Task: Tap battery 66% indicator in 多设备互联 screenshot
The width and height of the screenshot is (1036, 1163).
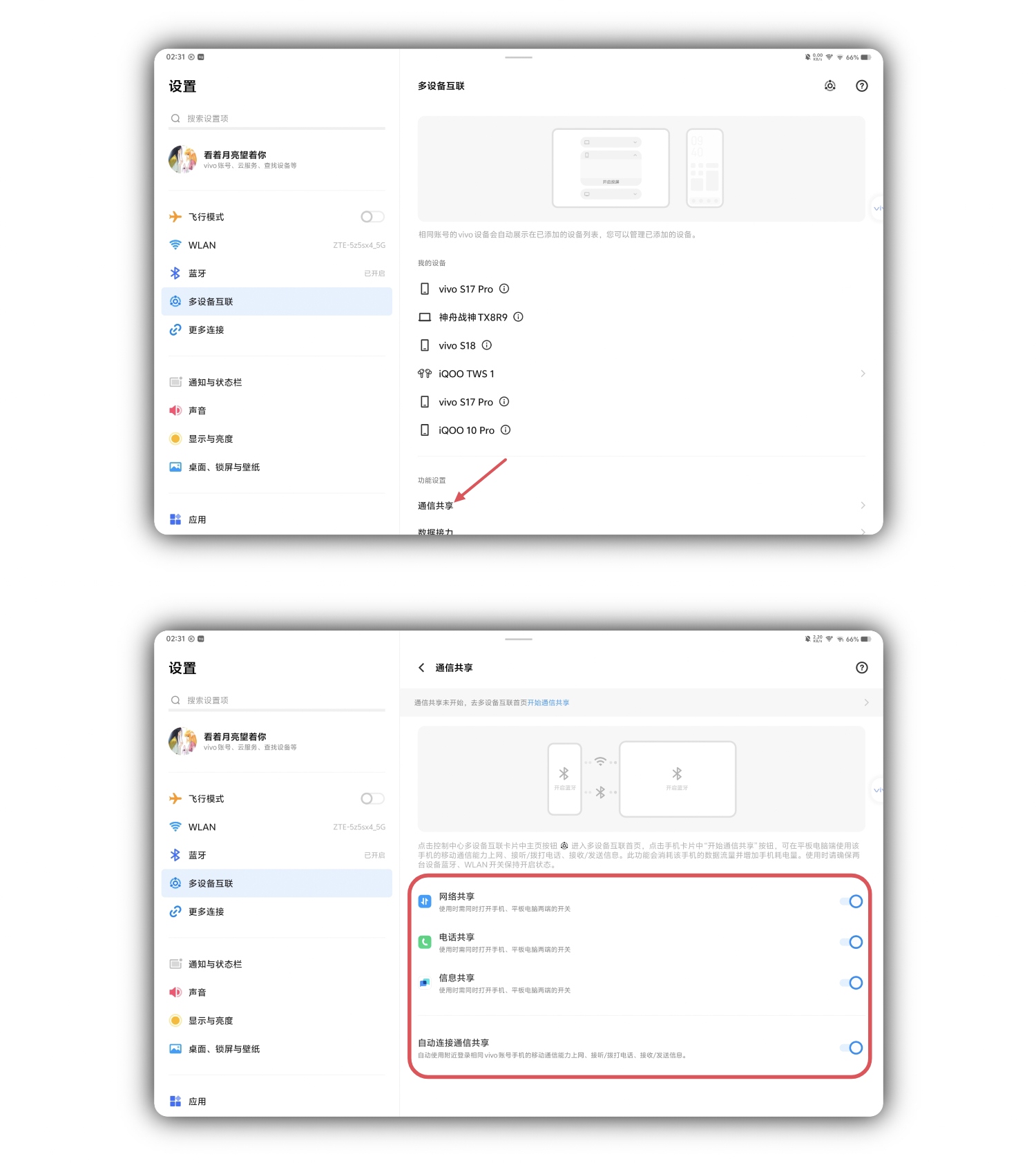Action: pos(858,57)
